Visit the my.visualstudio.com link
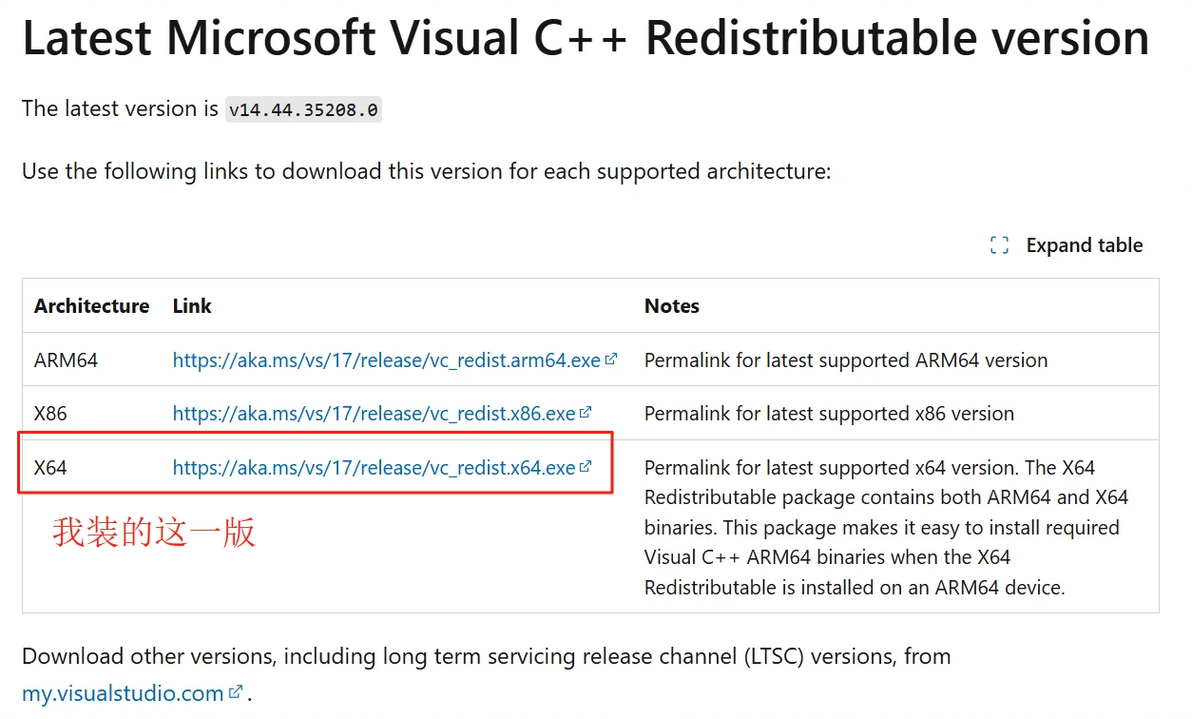 [122, 693]
